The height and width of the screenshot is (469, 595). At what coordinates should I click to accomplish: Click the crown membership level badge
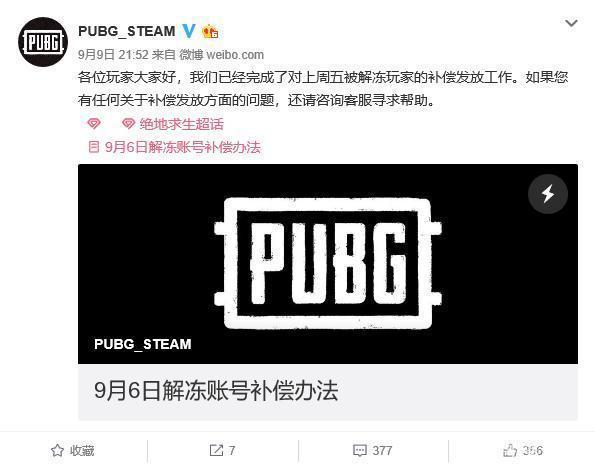(x=210, y=31)
